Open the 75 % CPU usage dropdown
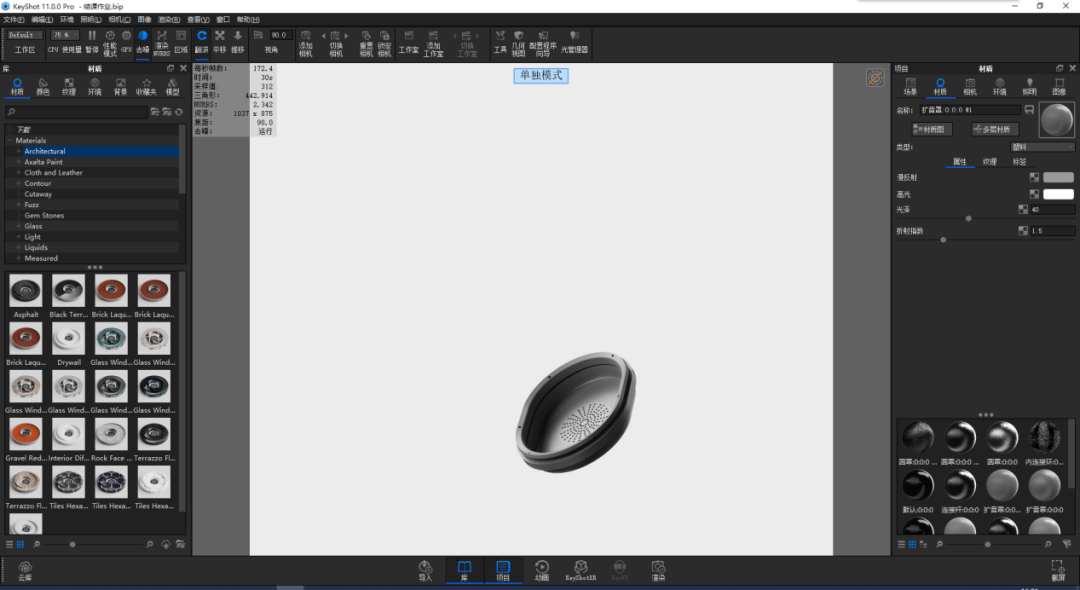Image resolution: width=1080 pixels, height=590 pixels. click(64, 35)
